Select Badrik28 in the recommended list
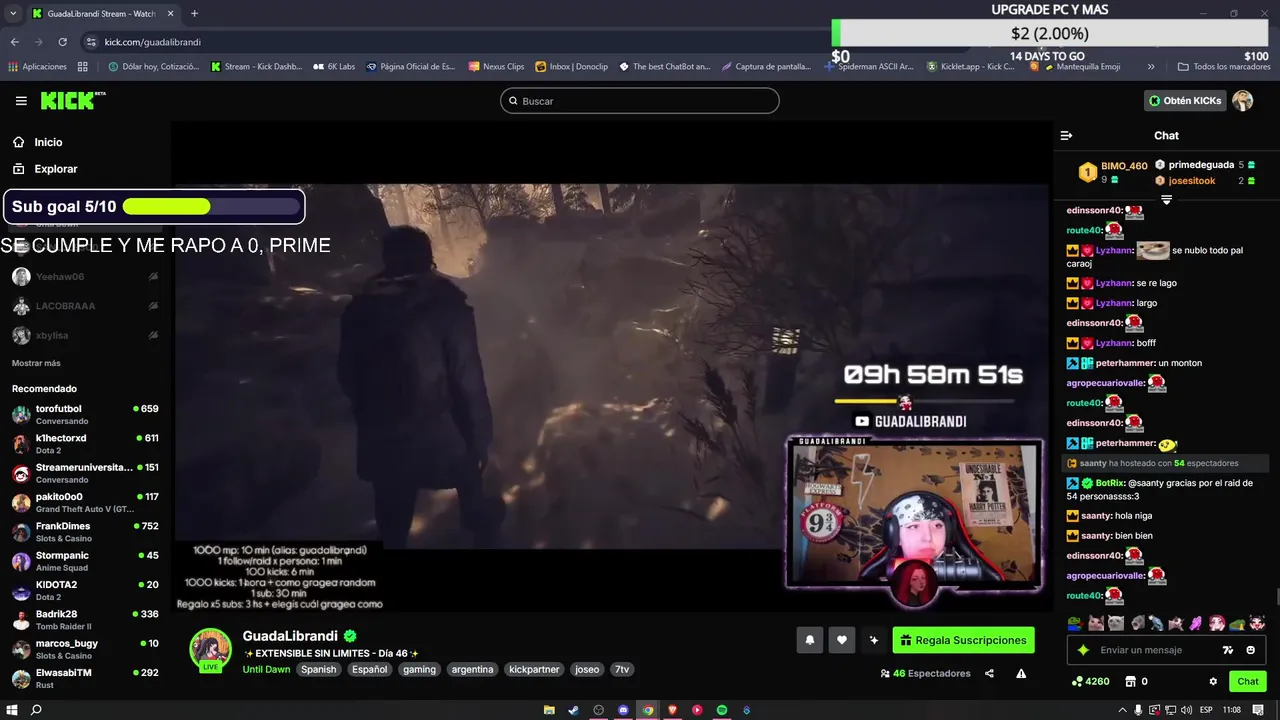Screen dimensions: 1280x720 85,619
